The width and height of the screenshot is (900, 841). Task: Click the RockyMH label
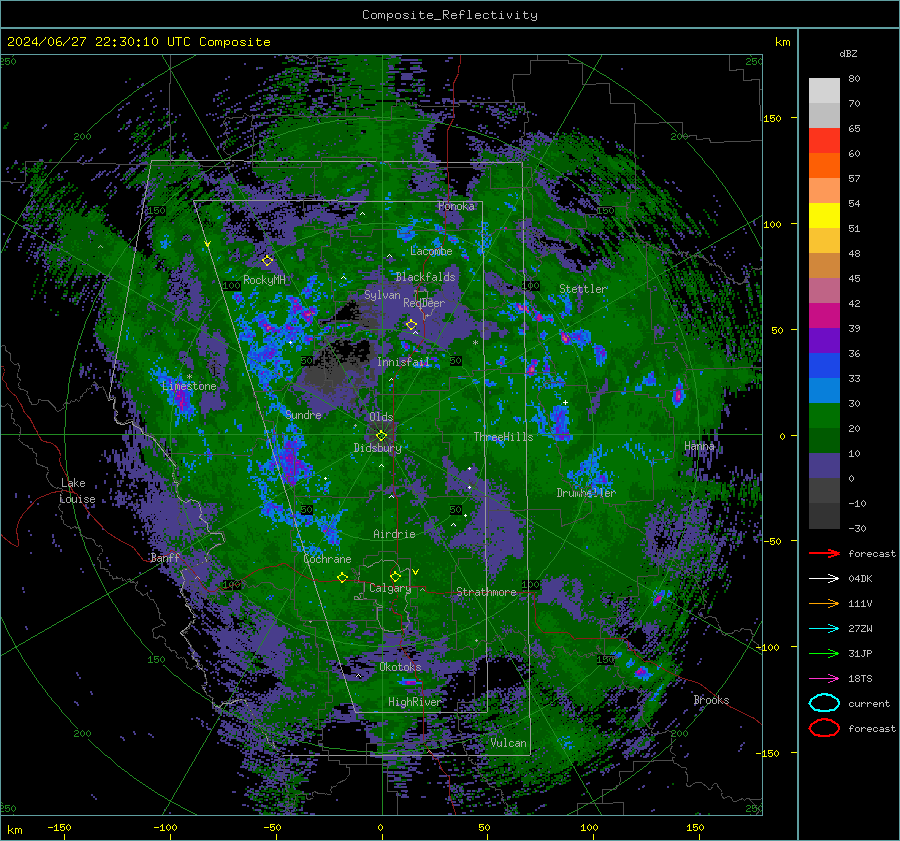tap(265, 280)
